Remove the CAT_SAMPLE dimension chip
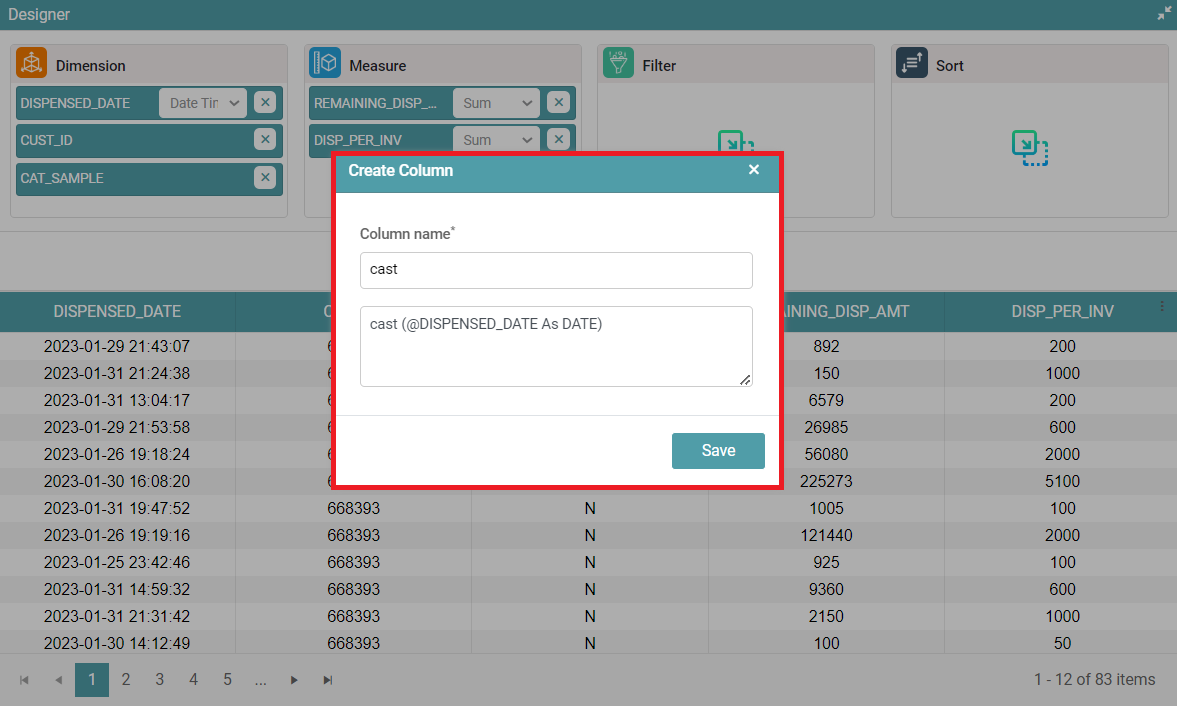The image size is (1177, 706). (264, 177)
